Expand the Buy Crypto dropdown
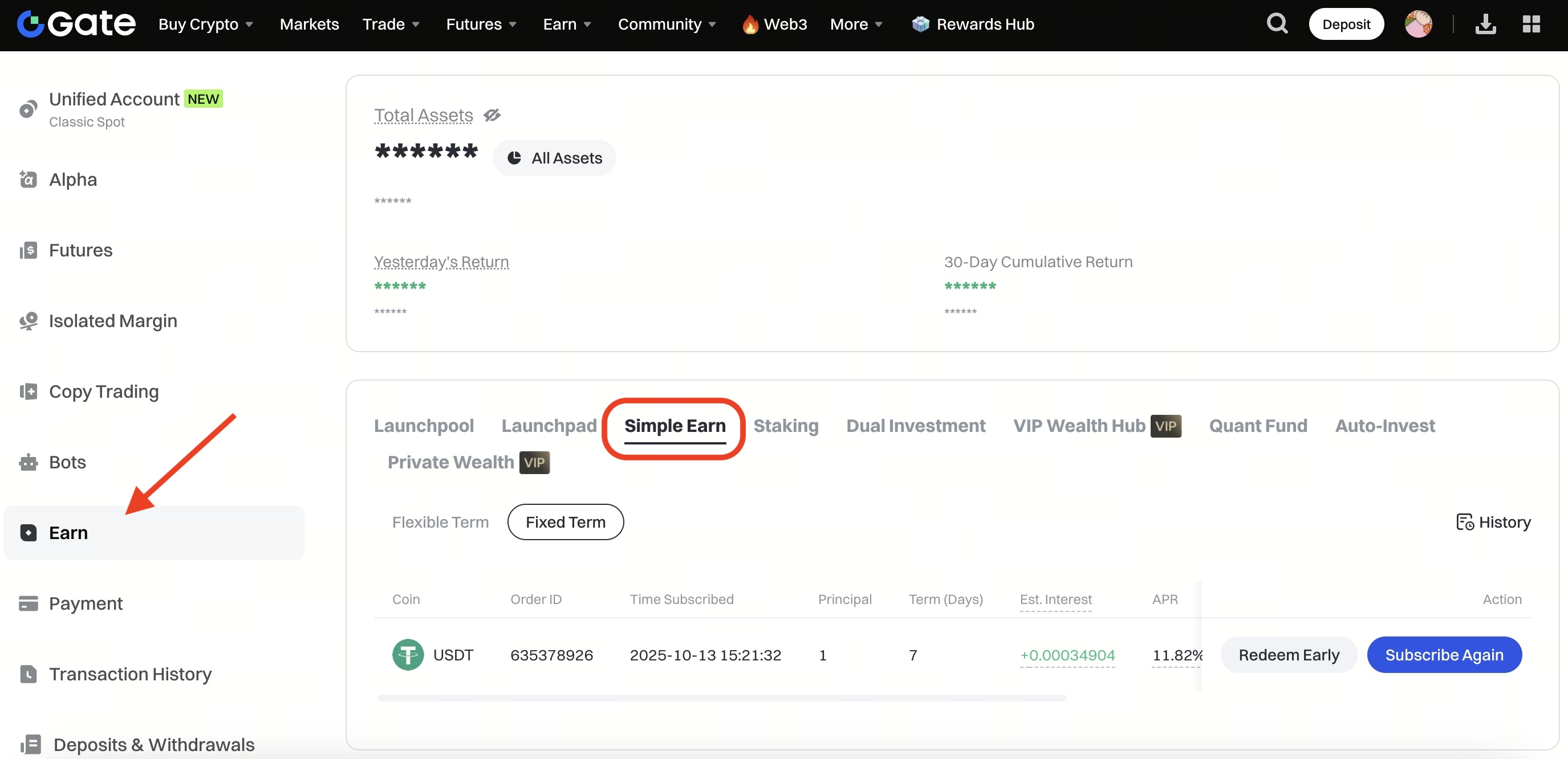Image resolution: width=1568 pixels, height=759 pixels. [x=206, y=25]
